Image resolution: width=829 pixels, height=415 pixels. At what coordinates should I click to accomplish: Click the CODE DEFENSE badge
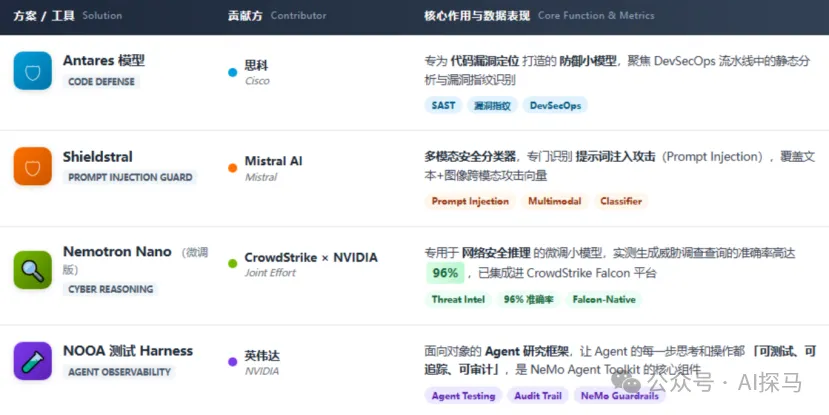point(101,82)
